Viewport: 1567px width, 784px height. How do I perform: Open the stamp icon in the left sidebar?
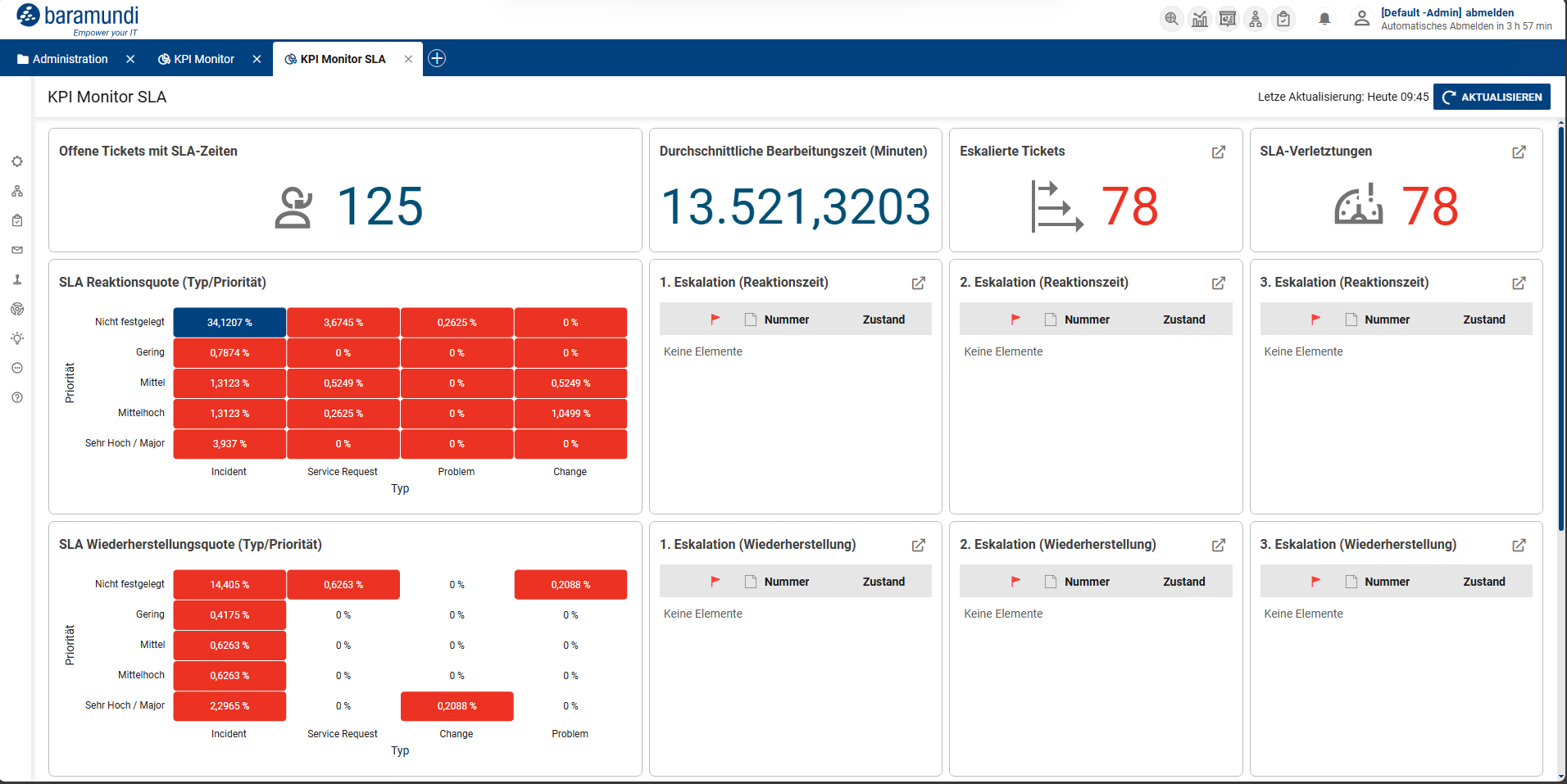(16, 279)
